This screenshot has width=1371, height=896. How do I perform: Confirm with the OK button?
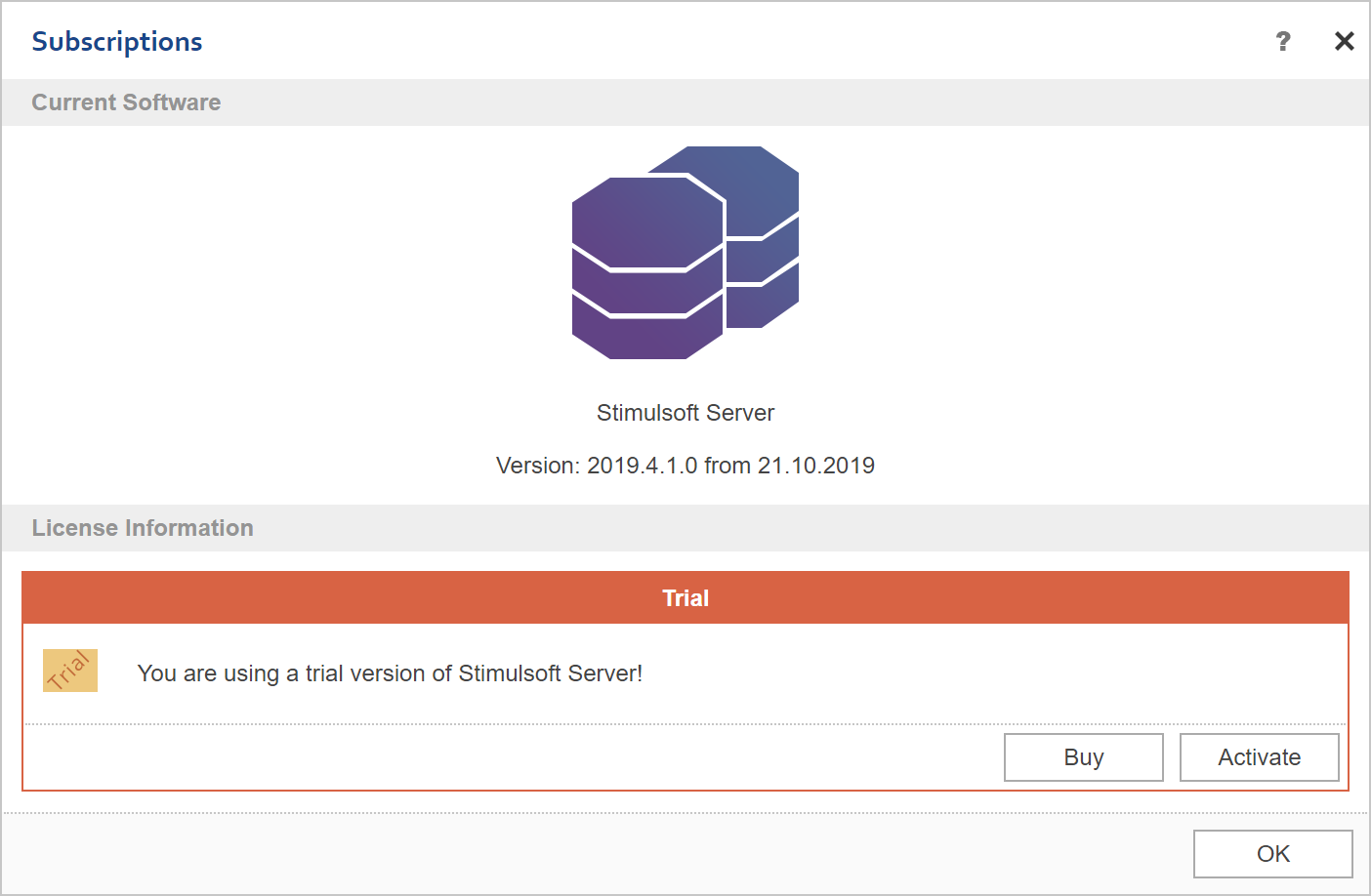[1273, 854]
